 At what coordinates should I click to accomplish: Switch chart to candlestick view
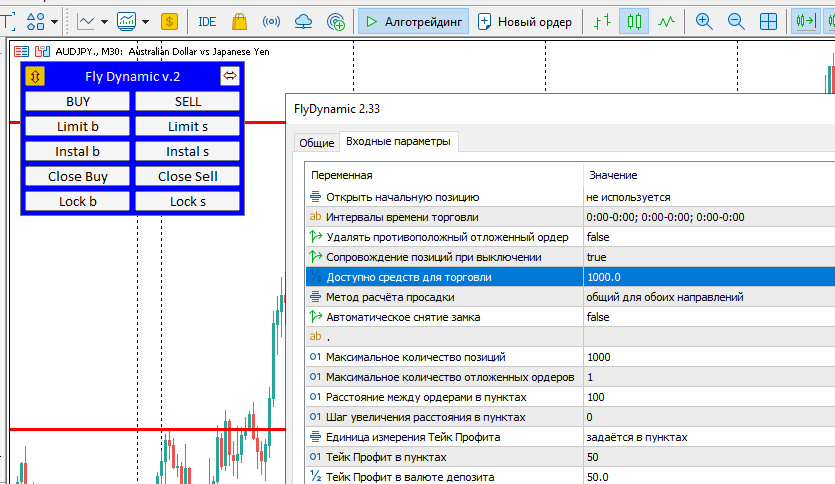[x=632, y=21]
